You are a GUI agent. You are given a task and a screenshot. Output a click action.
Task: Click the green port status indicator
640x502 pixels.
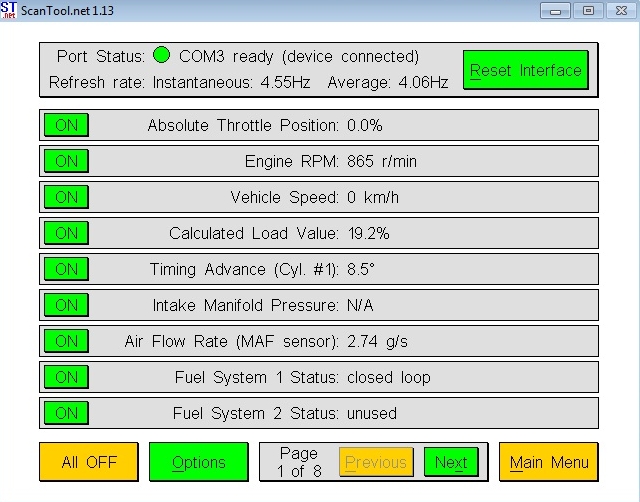coord(161,55)
